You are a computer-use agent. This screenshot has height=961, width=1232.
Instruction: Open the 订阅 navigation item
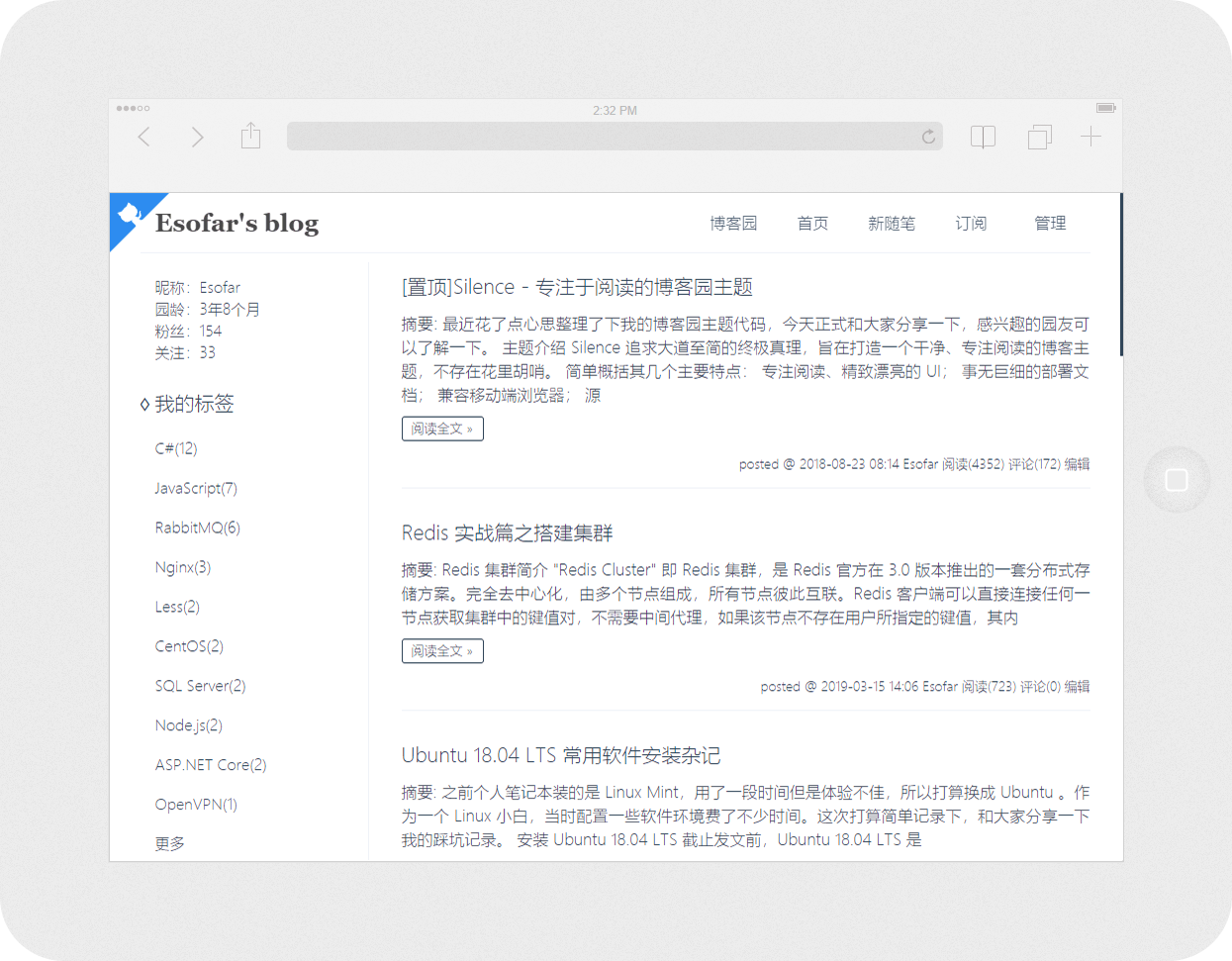971,224
